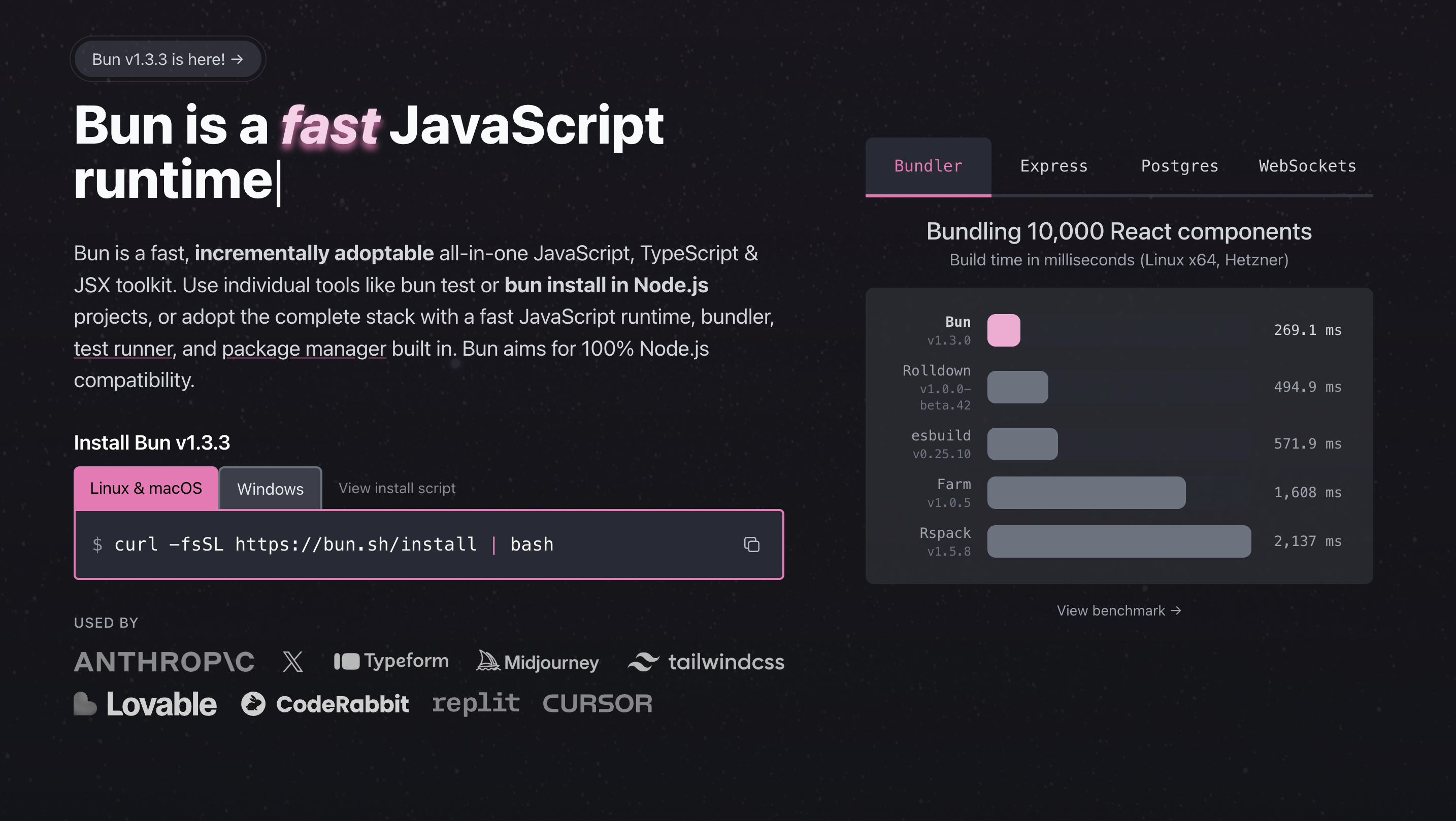The height and width of the screenshot is (821, 1456).
Task: Select the Bundler benchmark tab
Action: pyautogui.click(x=928, y=166)
